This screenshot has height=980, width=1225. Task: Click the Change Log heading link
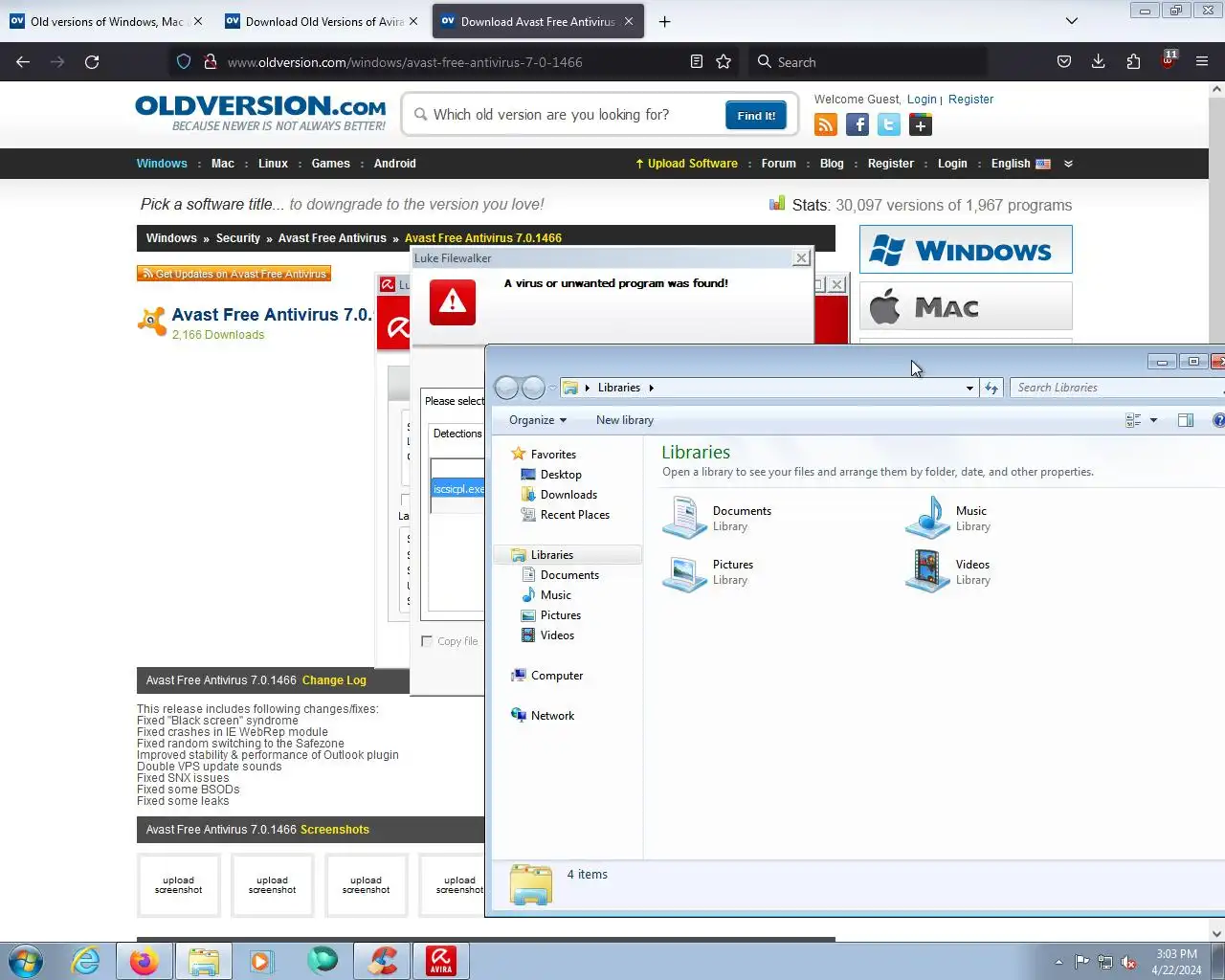click(x=334, y=680)
